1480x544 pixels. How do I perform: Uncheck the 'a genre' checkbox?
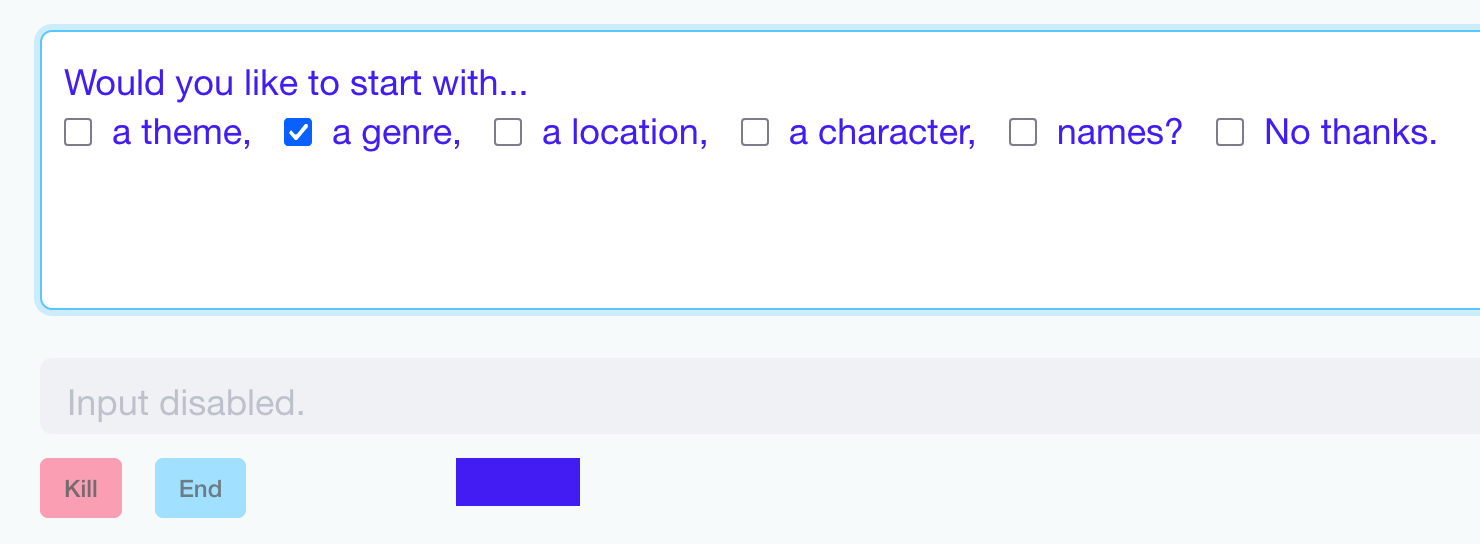click(298, 132)
